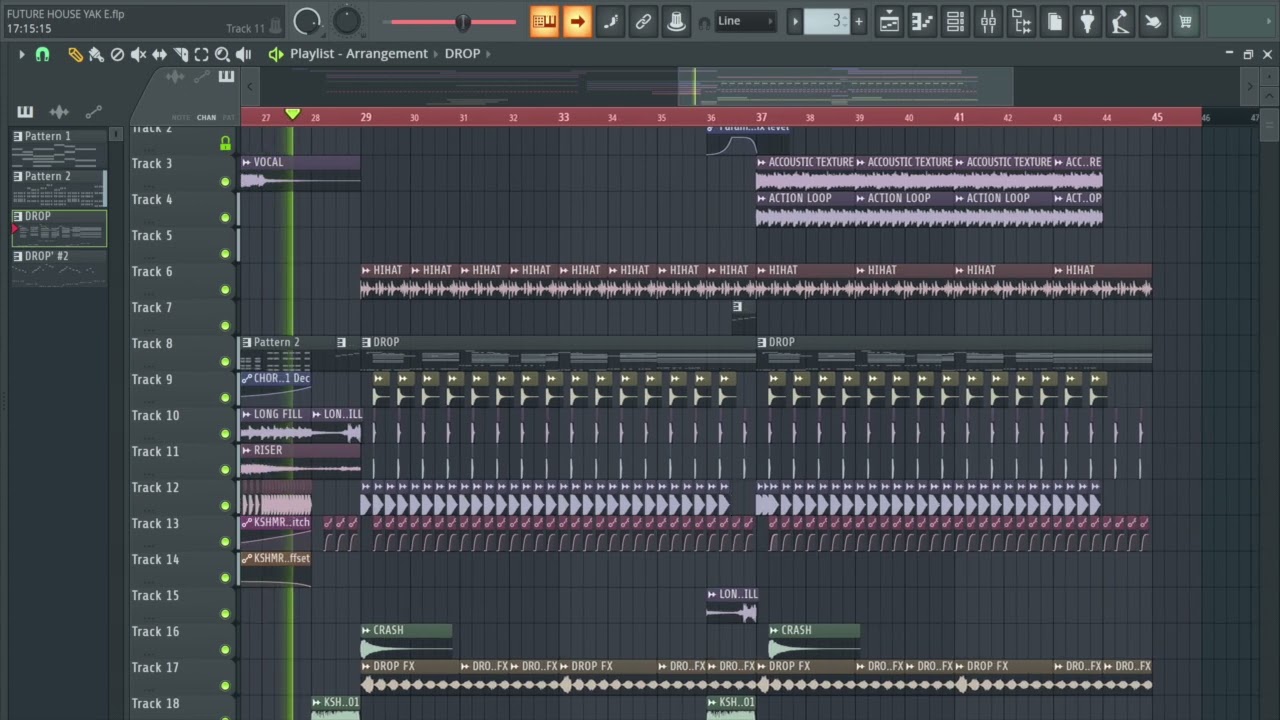This screenshot has width=1280, height=720.
Task: Click the pattern number field showing 3
Action: coord(827,21)
